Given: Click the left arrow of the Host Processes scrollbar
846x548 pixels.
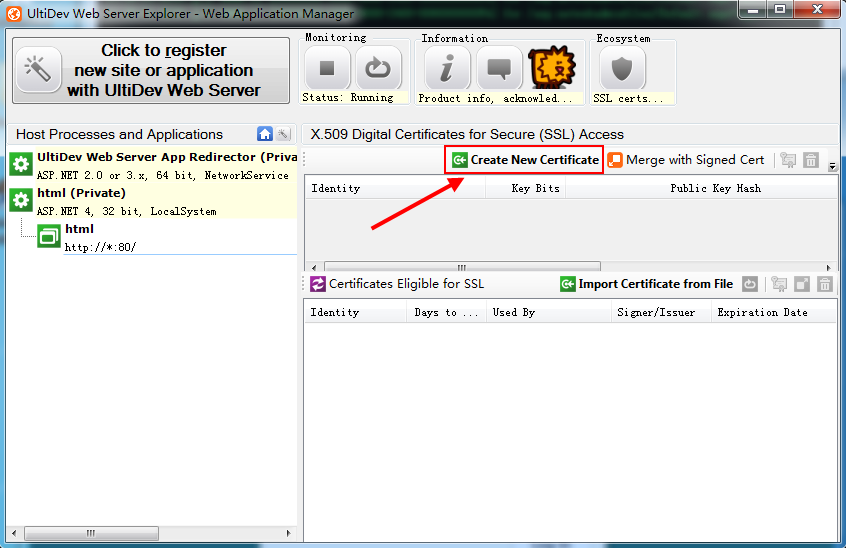Looking at the screenshot, I should (x=14, y=533).
